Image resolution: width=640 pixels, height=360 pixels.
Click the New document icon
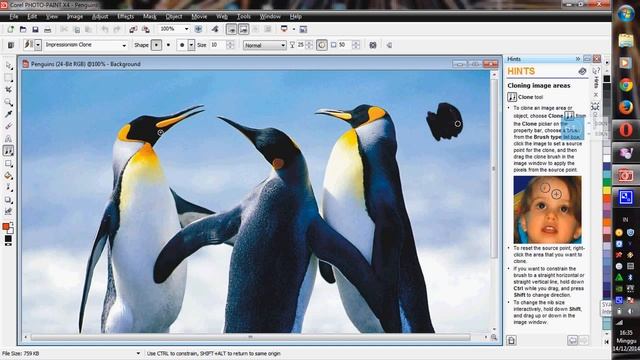(10, 29)
